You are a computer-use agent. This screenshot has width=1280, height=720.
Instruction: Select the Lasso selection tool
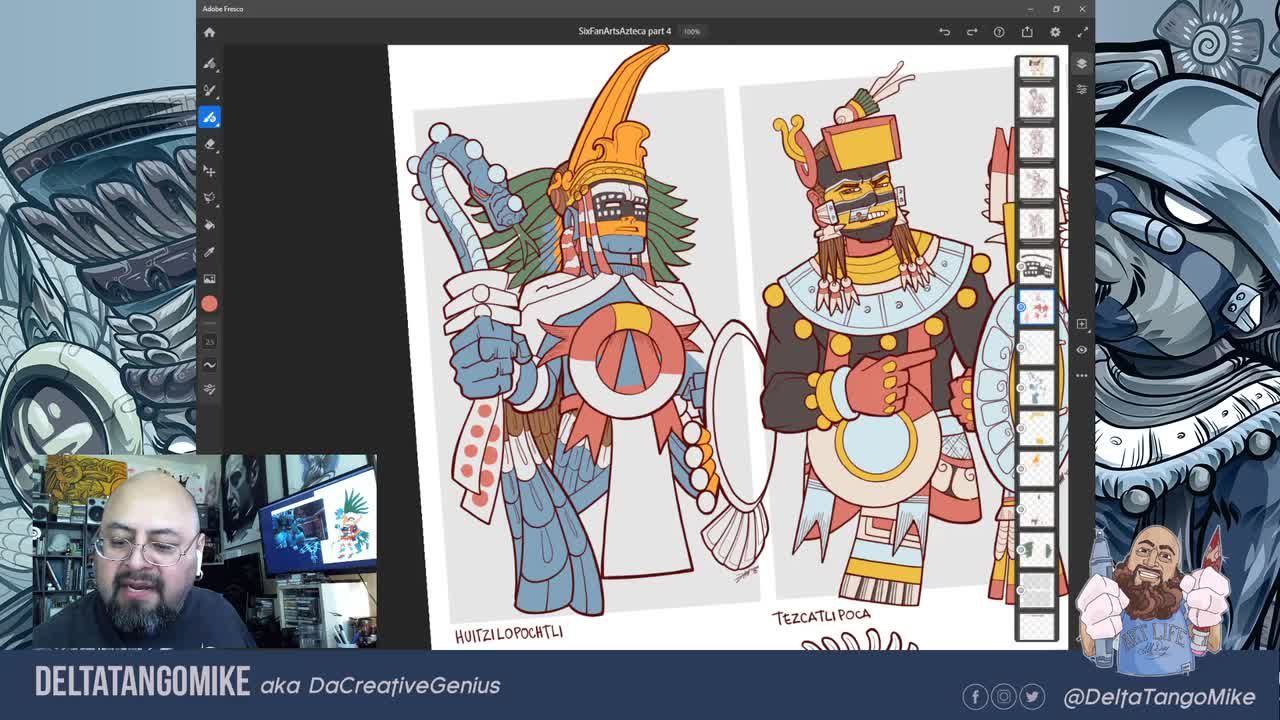(209, 198)
